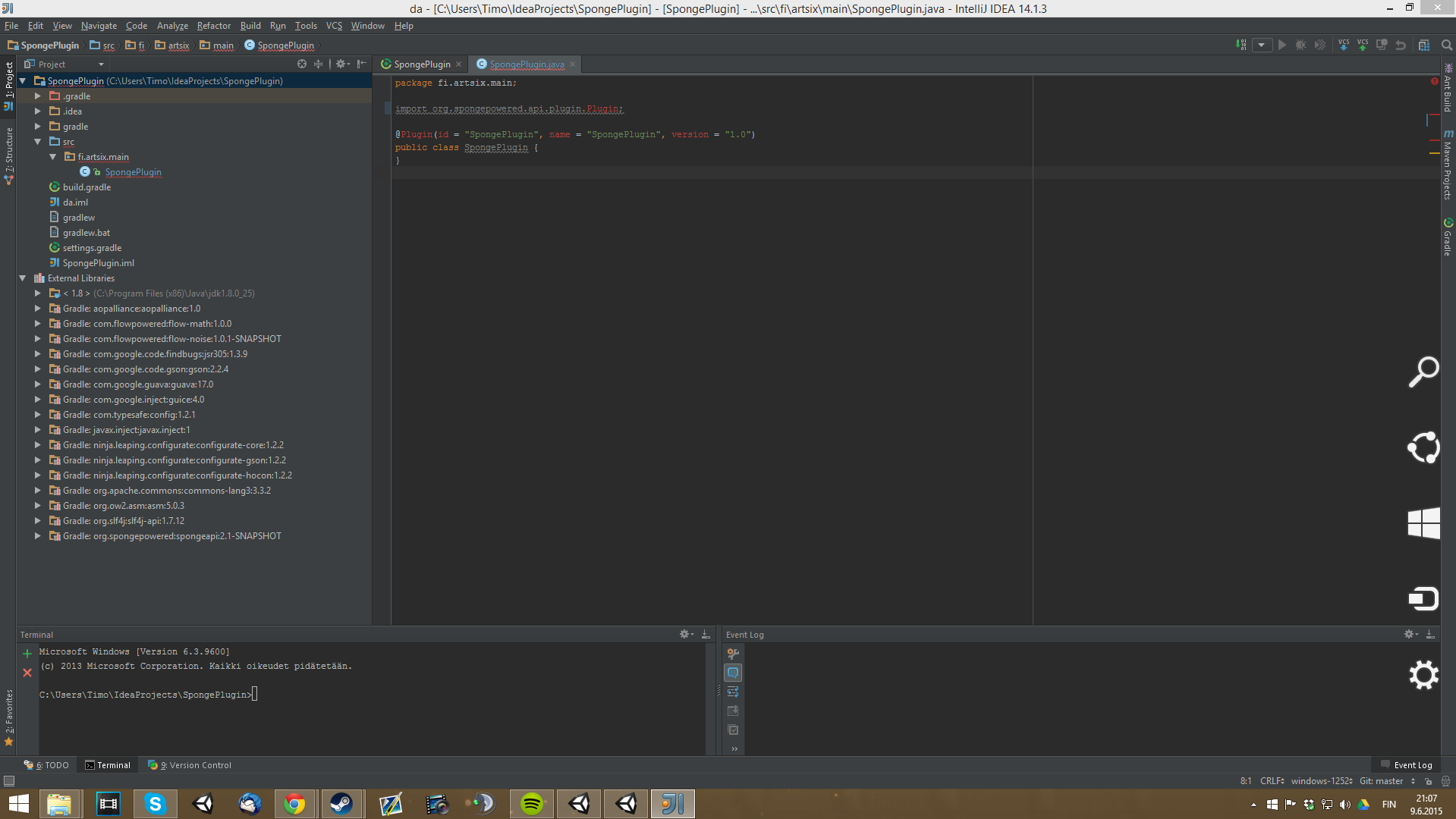Open Project panel settings gear
The image size is (1456, 819).
(x=342, y=64)
